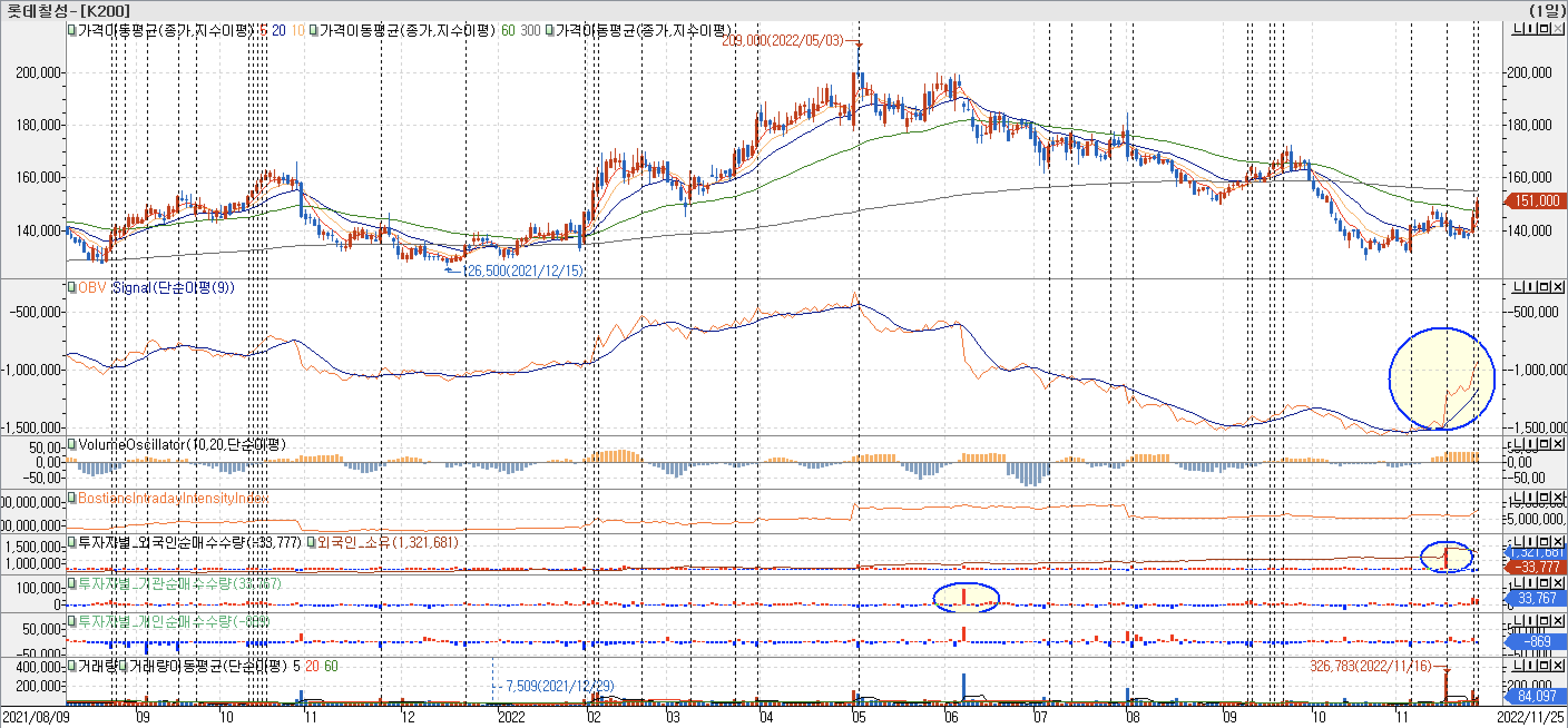The width and height of the screenshot is (1568, 728).
Task: Close the volume (거래량) panel
Action: (x=1559, y=665)
